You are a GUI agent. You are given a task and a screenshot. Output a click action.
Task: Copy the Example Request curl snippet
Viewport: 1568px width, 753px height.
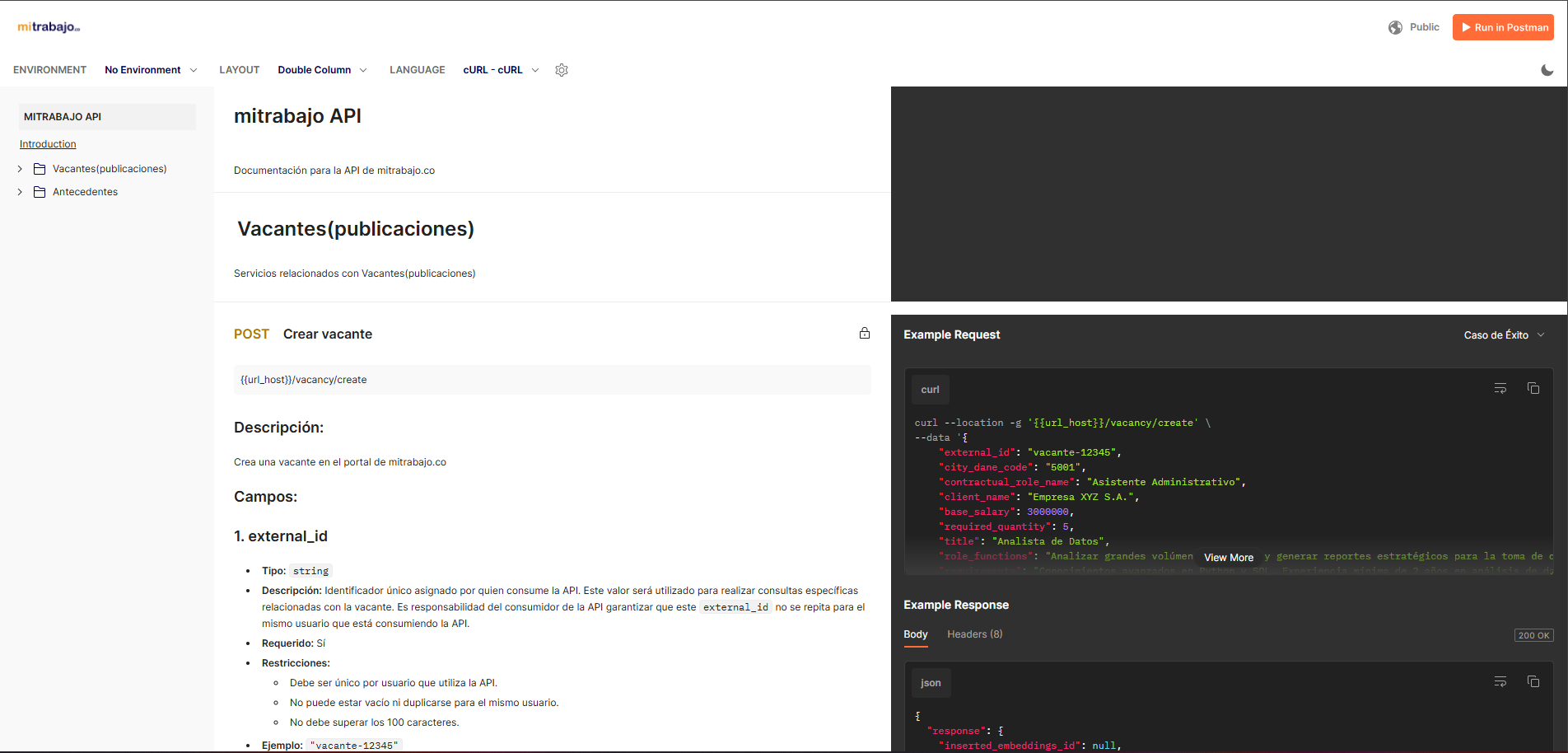pos(1533,388)
